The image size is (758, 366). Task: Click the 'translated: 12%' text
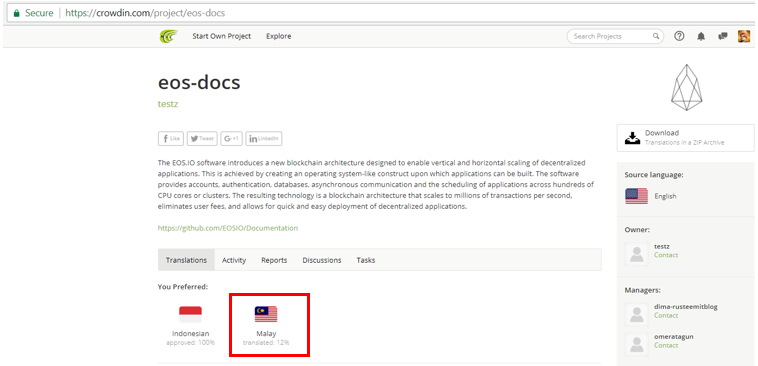pos(266,342)
